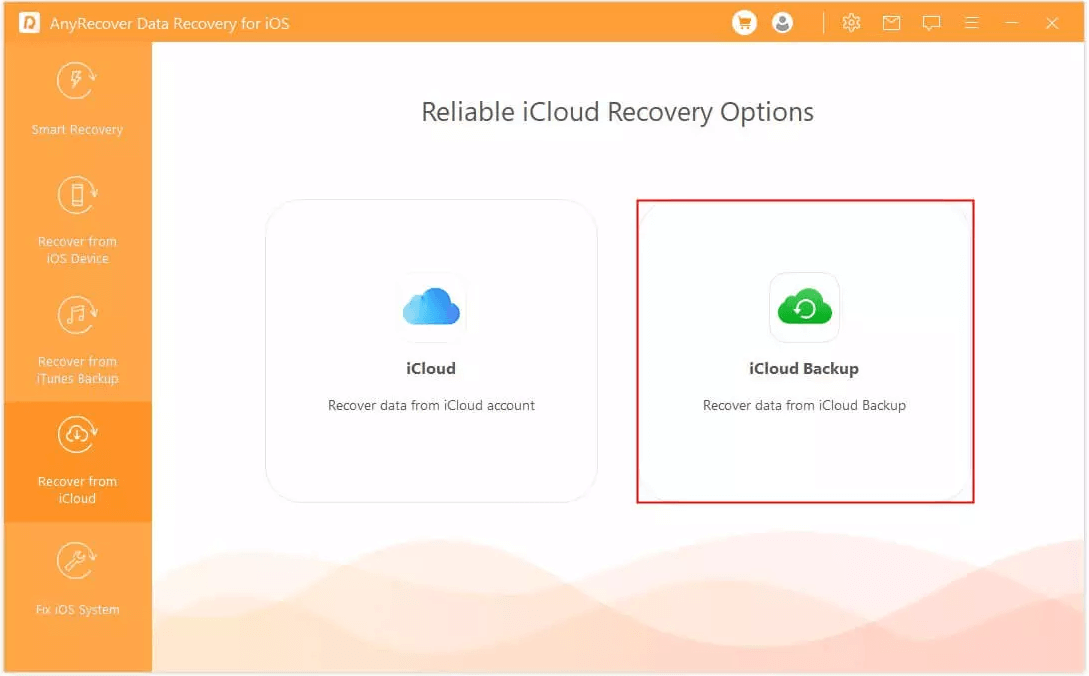1089x676 pixels.
Task: Click the iCloud Backup card label text
Action: click(x=804, y=368)
